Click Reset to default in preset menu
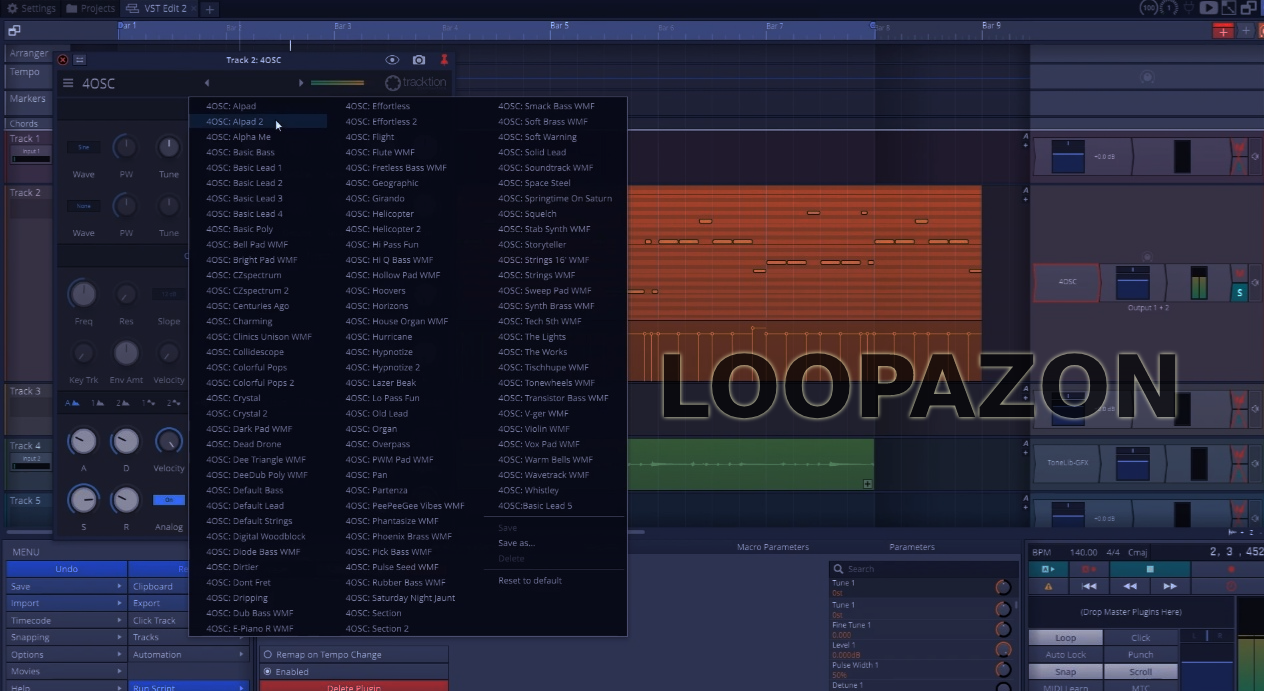Viewport: 1264px width, 691px height. (530, 581)
